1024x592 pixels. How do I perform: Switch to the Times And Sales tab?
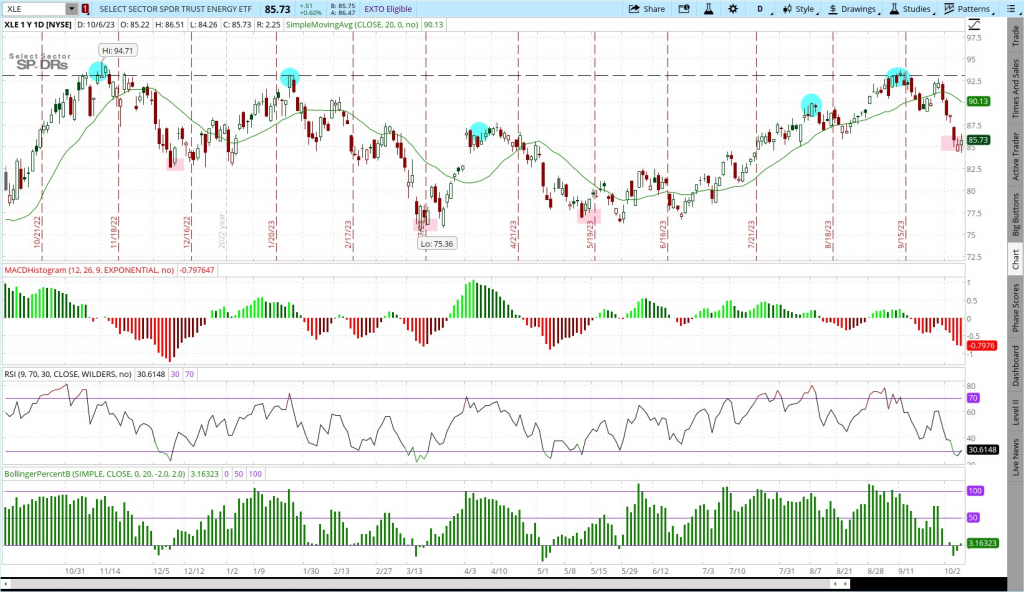[x=1016, y=88]
